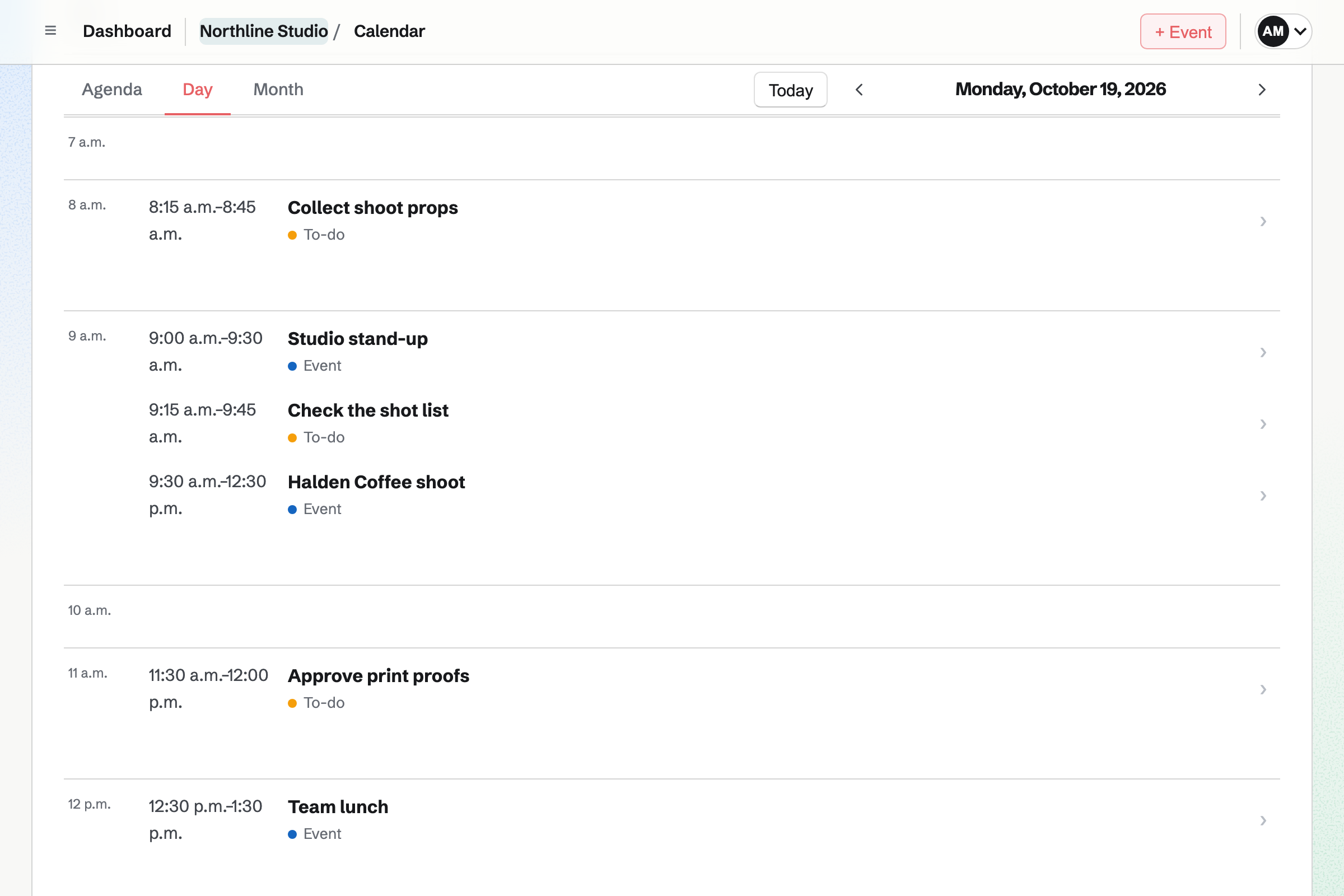Viewport: 1344px width, 896px height.
Task: Go to next day arrow
Action: click(1262, 90)
